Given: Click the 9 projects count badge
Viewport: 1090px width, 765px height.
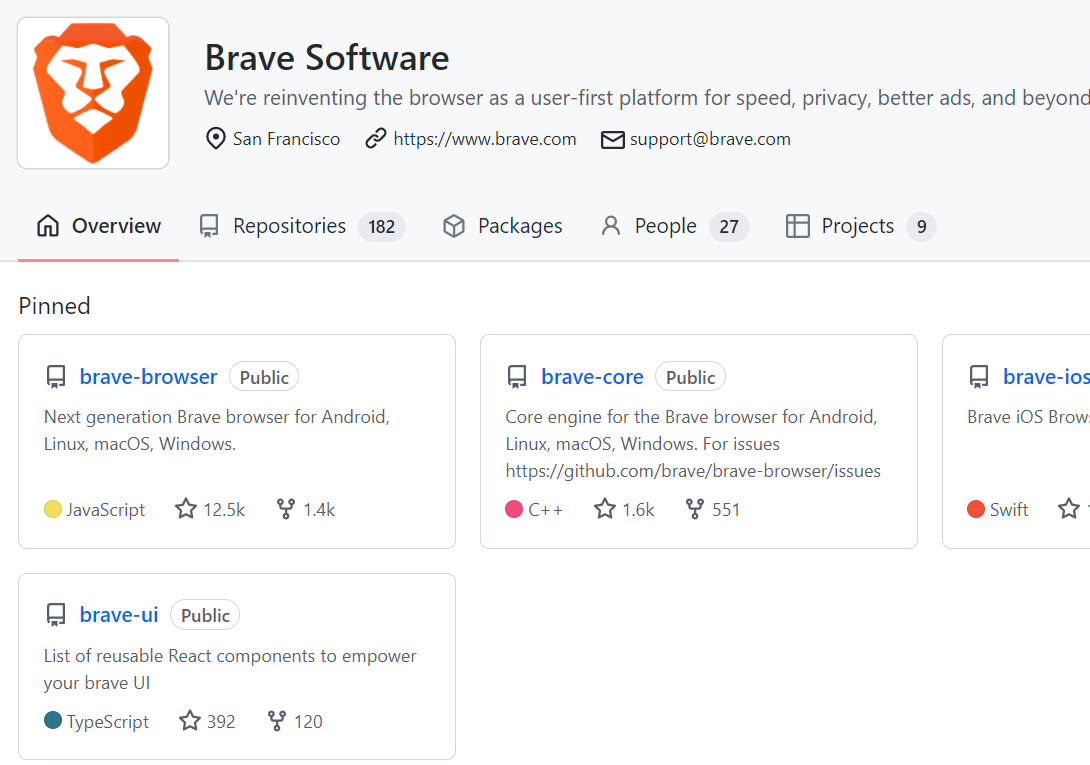Looking at the screenshot, I should pyautogui.click(x=921, y=227).
